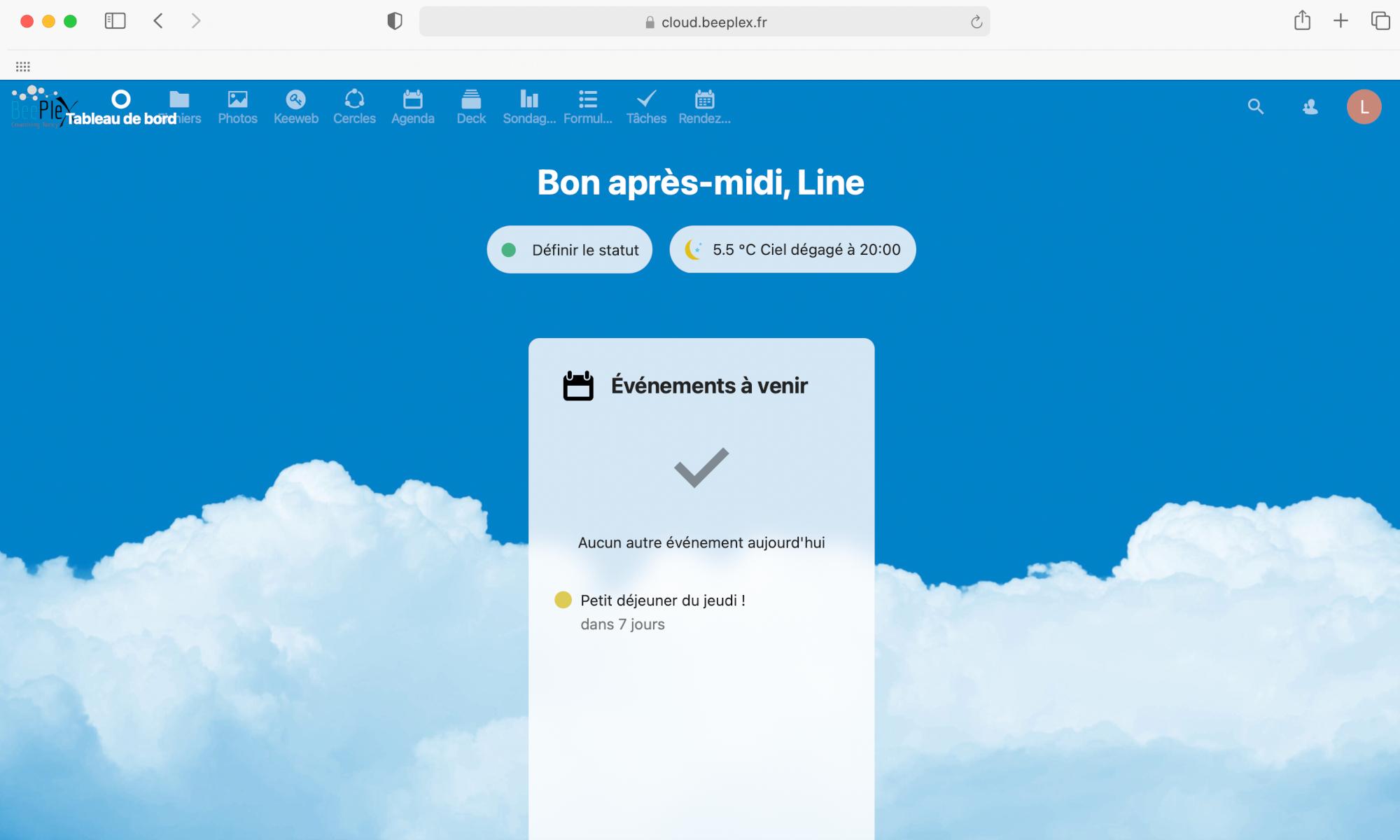Open the Cercles app icon
The width and height of the screenshot is (1400, 840).
354,107
